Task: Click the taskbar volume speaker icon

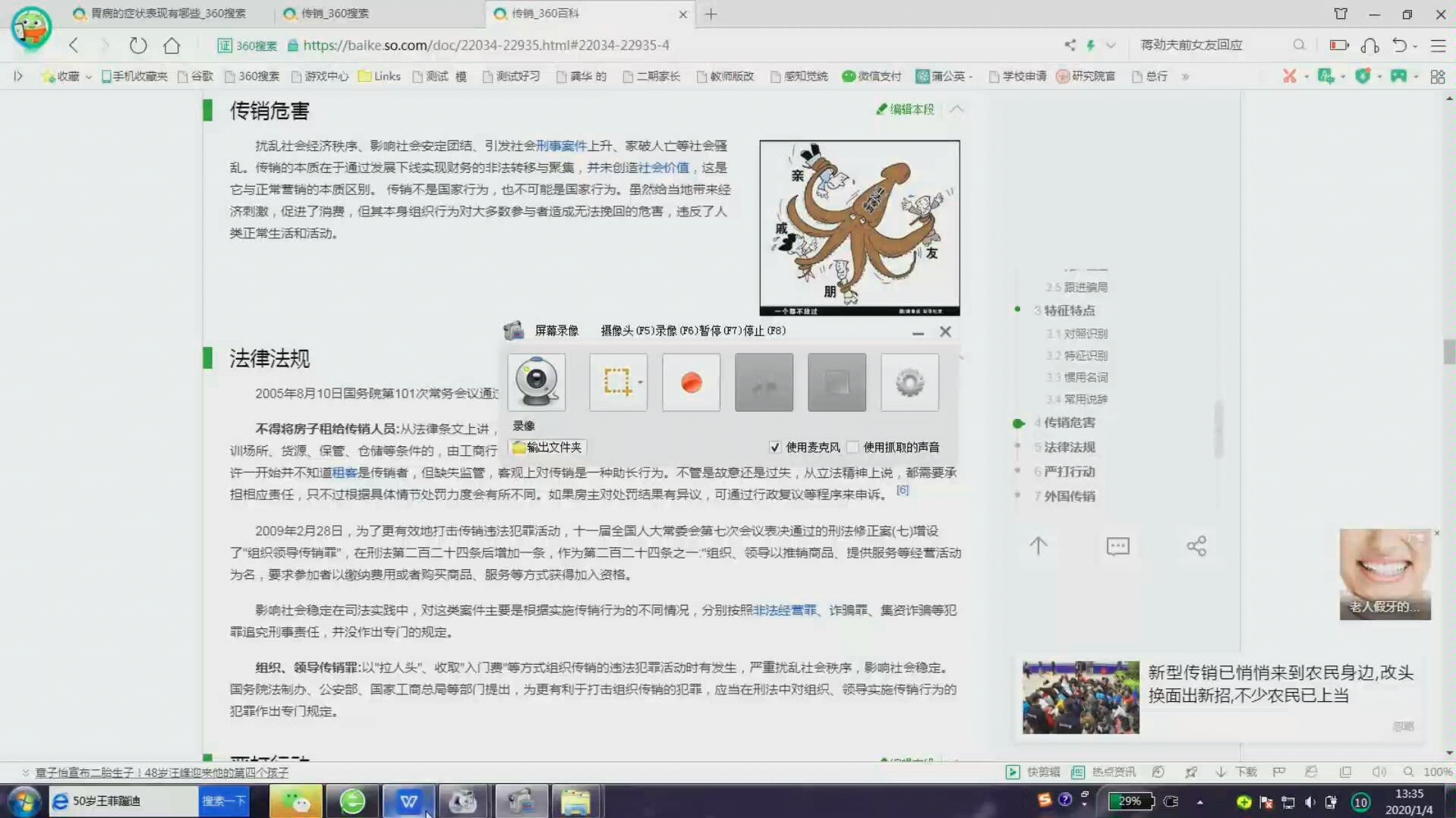Action: point(1309,802)
